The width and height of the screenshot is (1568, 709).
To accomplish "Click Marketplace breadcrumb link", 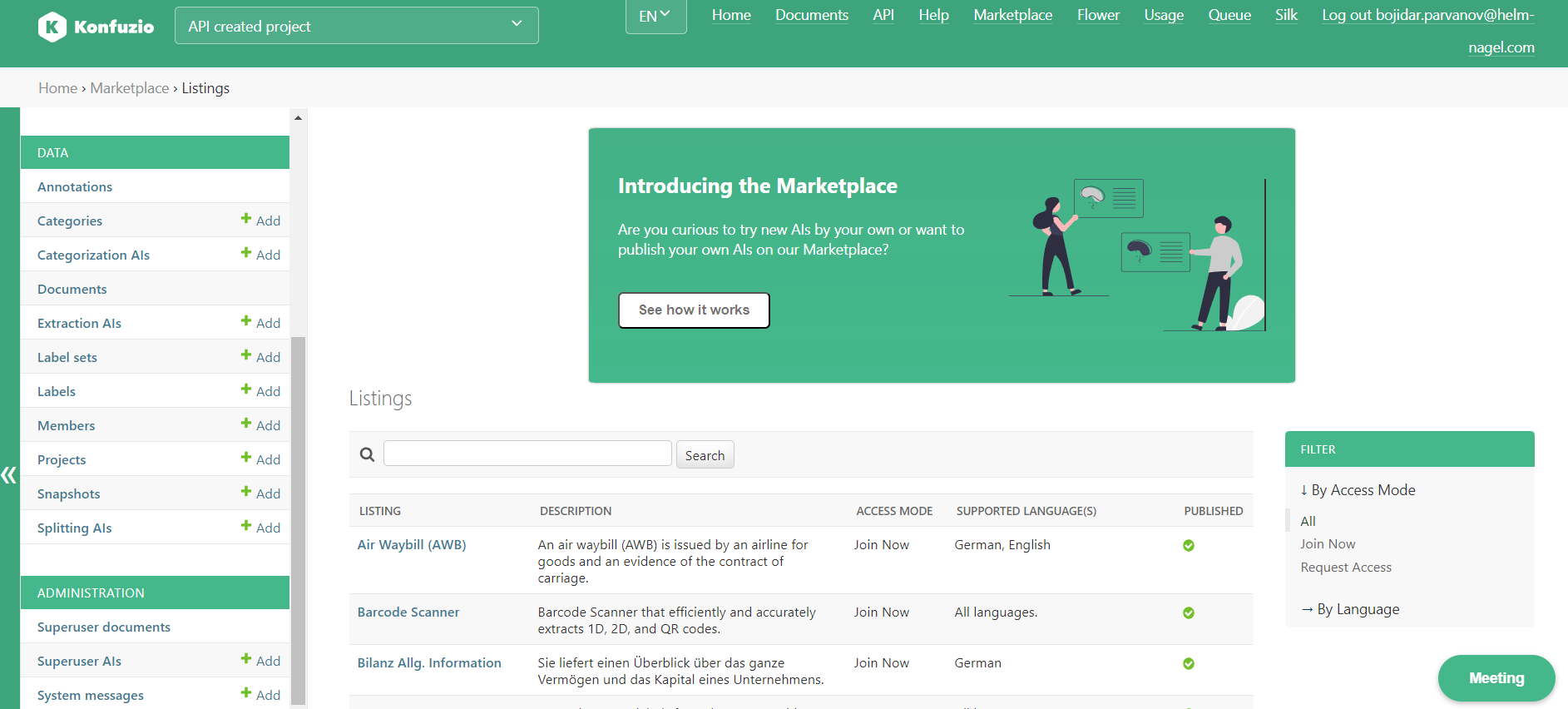I will pyautogui.click(x=130, y=88).
